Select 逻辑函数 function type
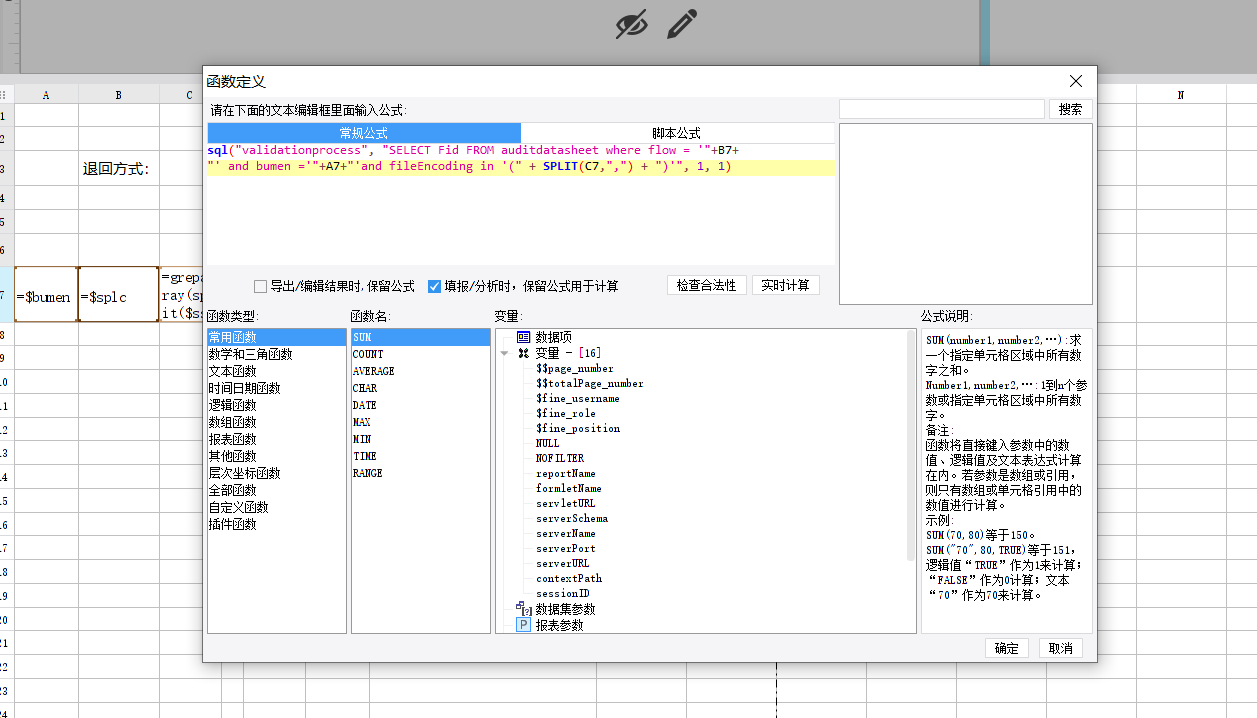The height and width of the screenshot is (718, 1257). pos(277,406)
